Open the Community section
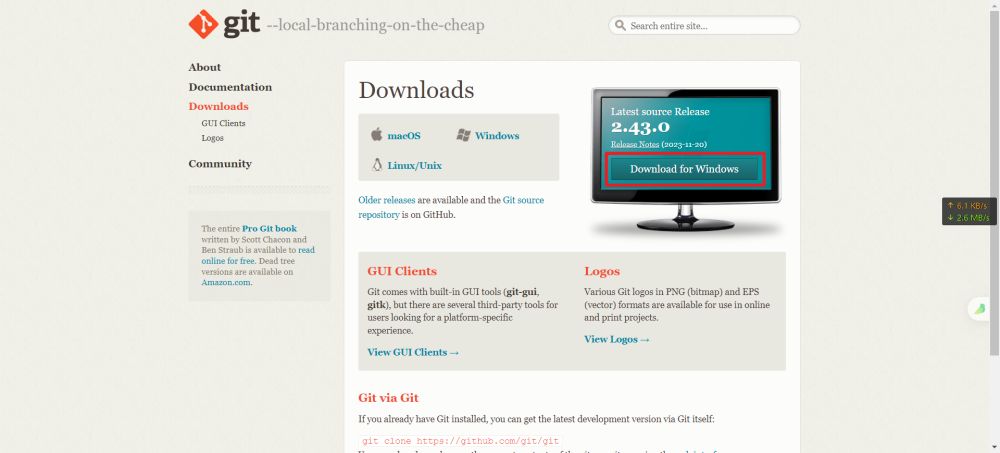Image resolution: width=1000 pixels, height=453 pixels. (220, 164)
